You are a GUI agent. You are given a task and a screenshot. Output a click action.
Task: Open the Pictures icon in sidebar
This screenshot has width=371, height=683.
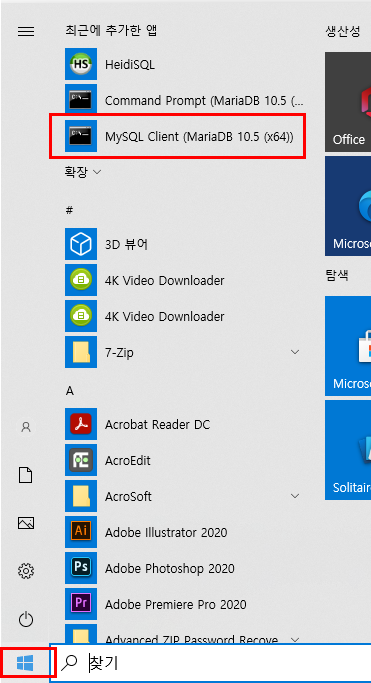click(x=26, y=523)
